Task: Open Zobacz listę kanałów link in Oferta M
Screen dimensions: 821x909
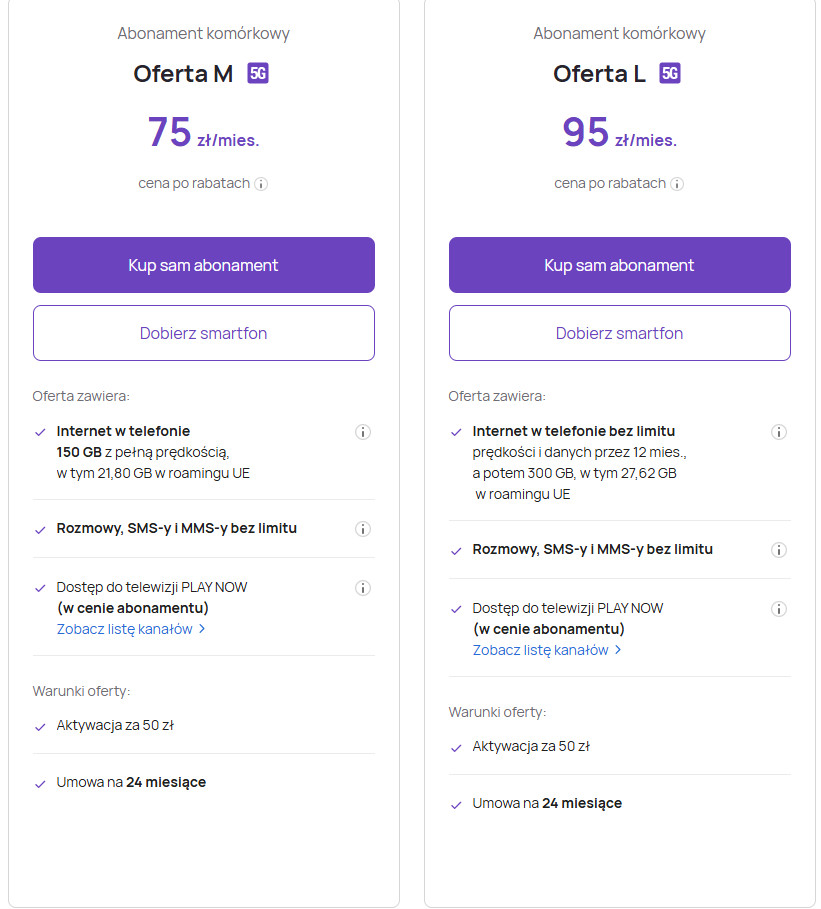Action: (x=131, y=629)
